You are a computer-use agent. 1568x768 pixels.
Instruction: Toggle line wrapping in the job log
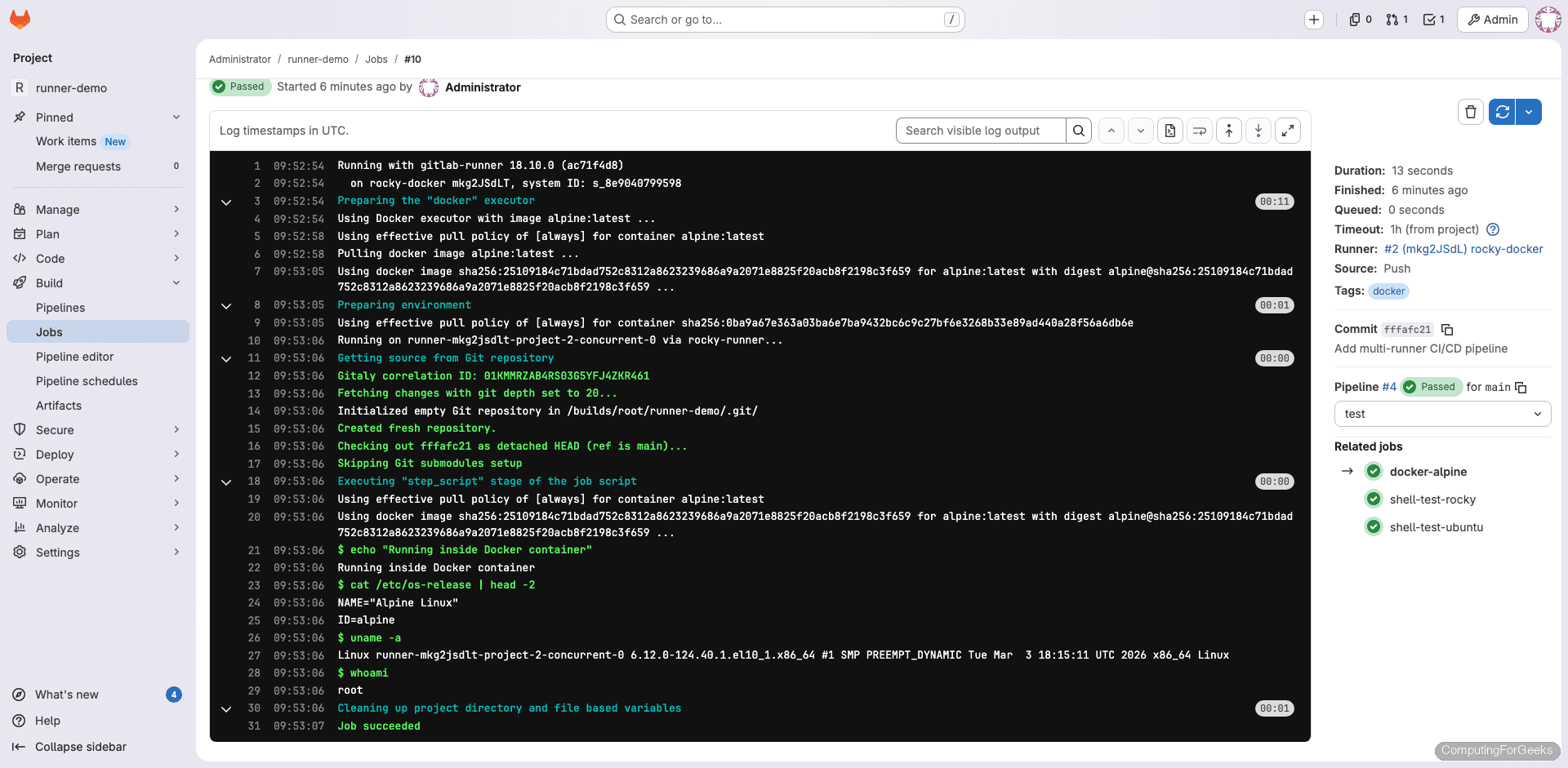click(x=1199, y=130)
